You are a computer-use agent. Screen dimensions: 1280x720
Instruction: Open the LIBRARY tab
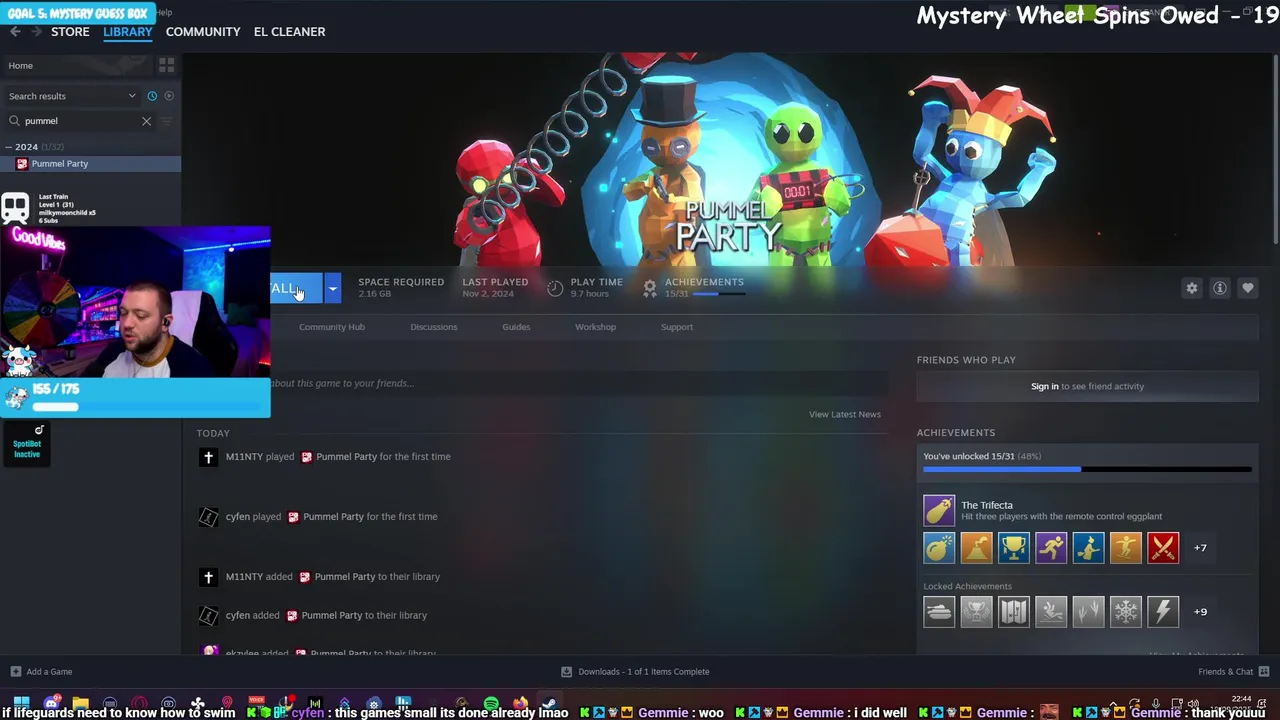click(x=128, y=32)
